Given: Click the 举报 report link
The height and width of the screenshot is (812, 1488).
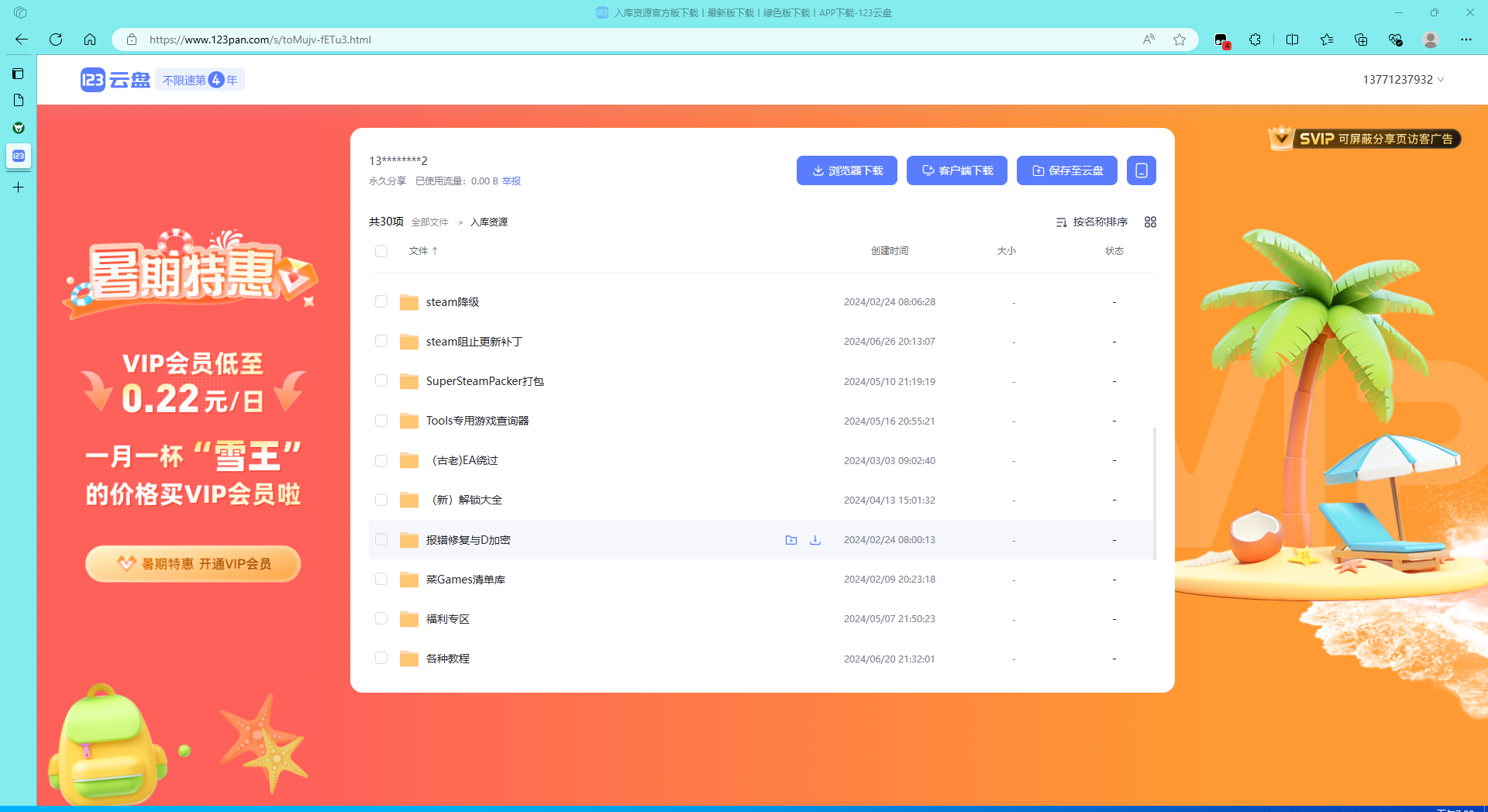Looking at the screenshot, I should click(511, 181).
